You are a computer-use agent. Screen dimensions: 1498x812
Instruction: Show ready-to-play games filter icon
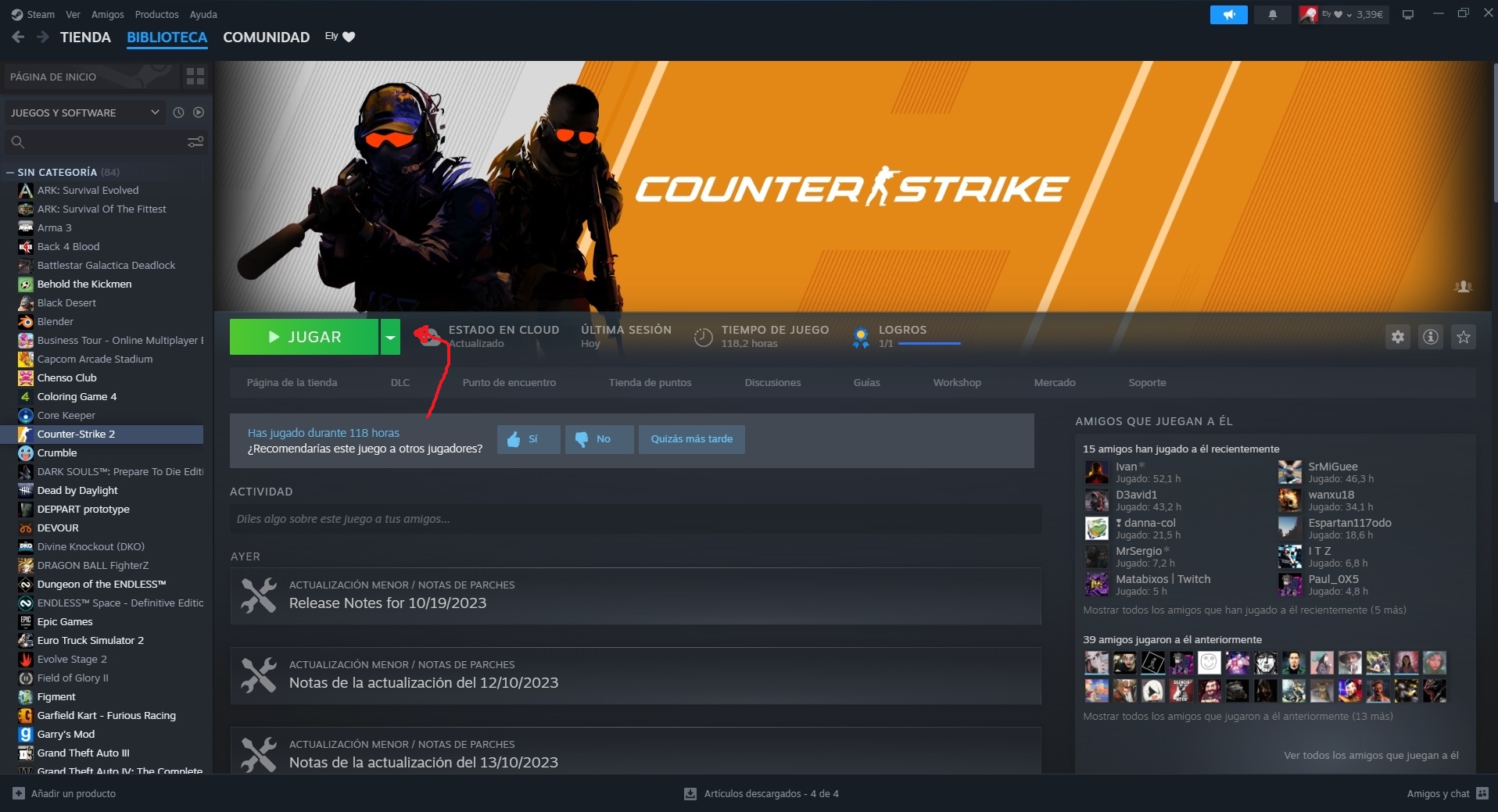pos(199,113)
